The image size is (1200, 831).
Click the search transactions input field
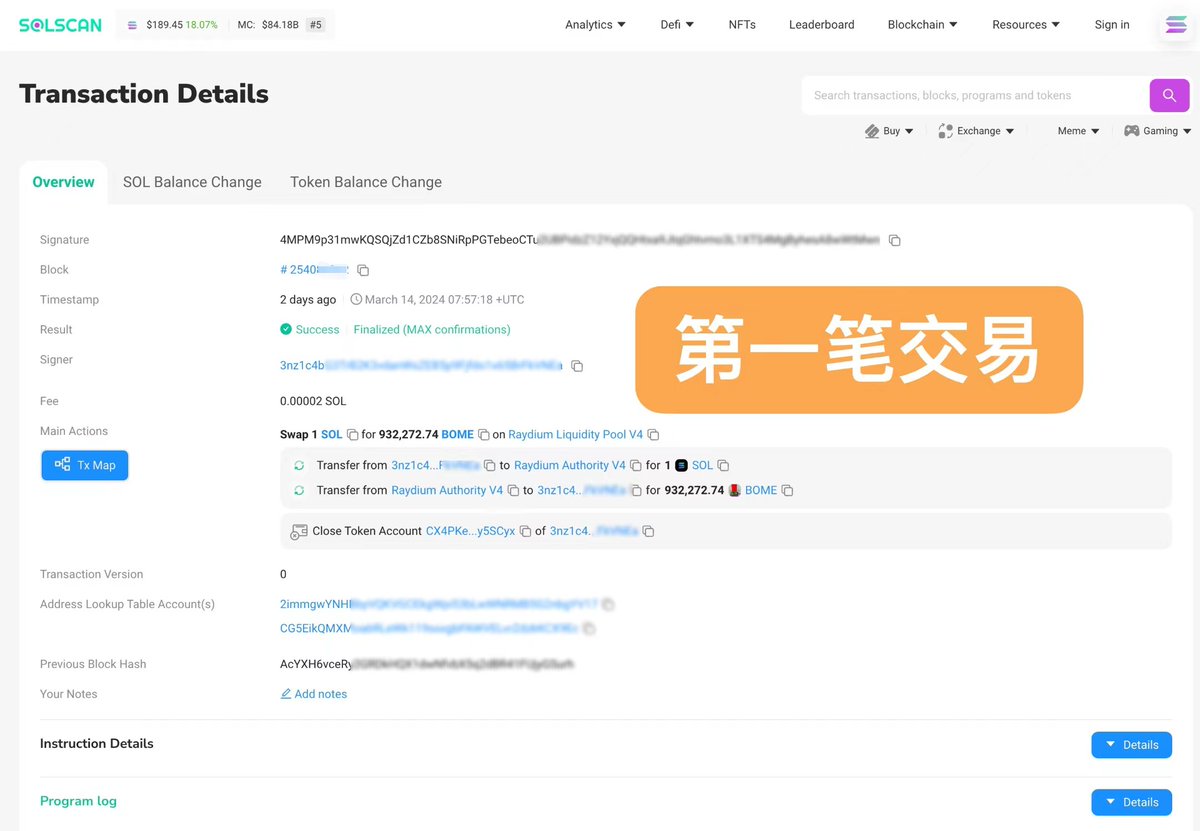point(976,95)
